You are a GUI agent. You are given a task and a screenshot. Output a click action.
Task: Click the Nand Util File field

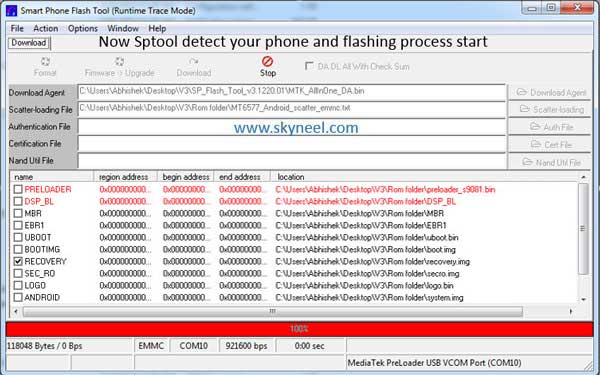tap(292, 161)
